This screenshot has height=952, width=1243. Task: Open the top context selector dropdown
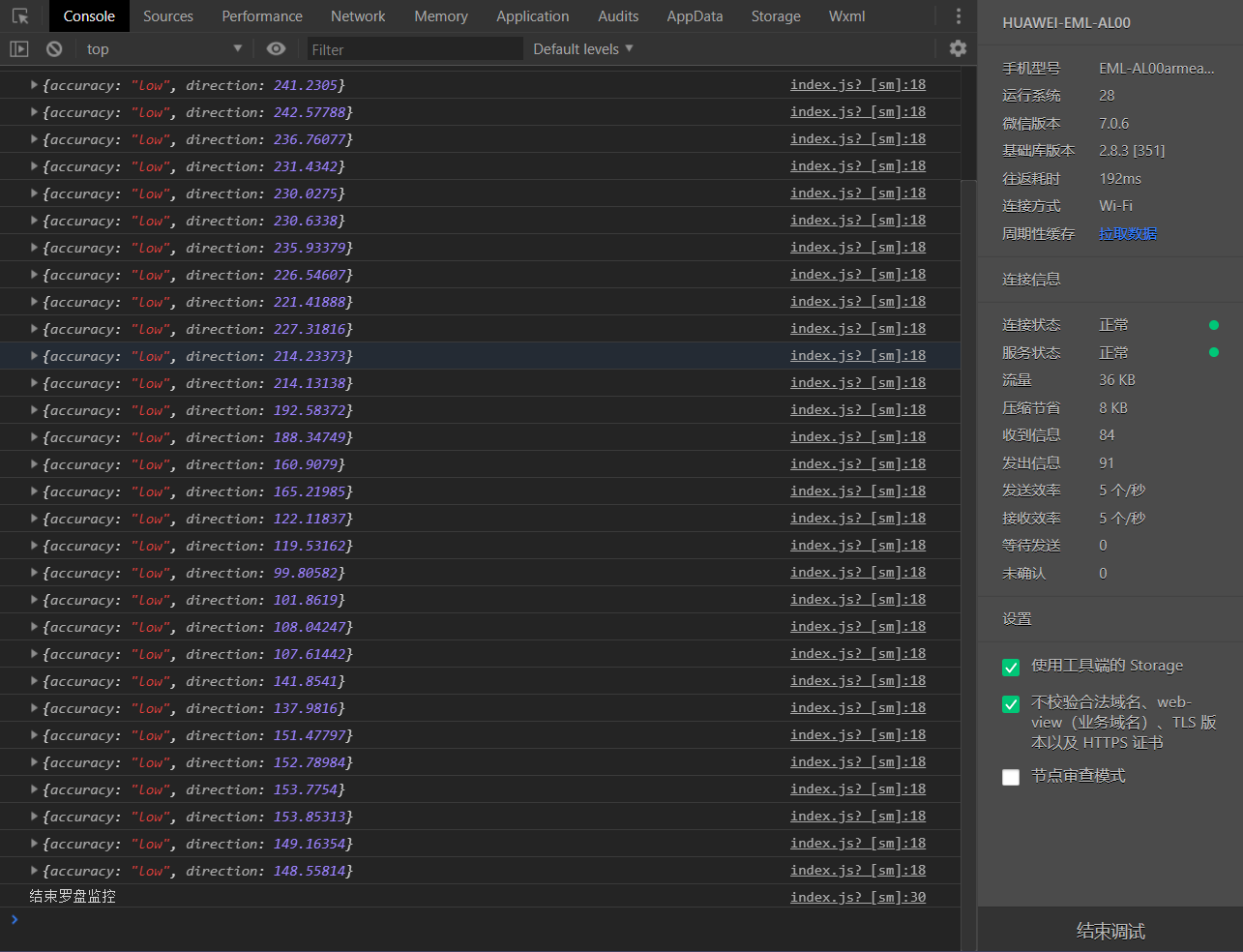pos(164,48)
